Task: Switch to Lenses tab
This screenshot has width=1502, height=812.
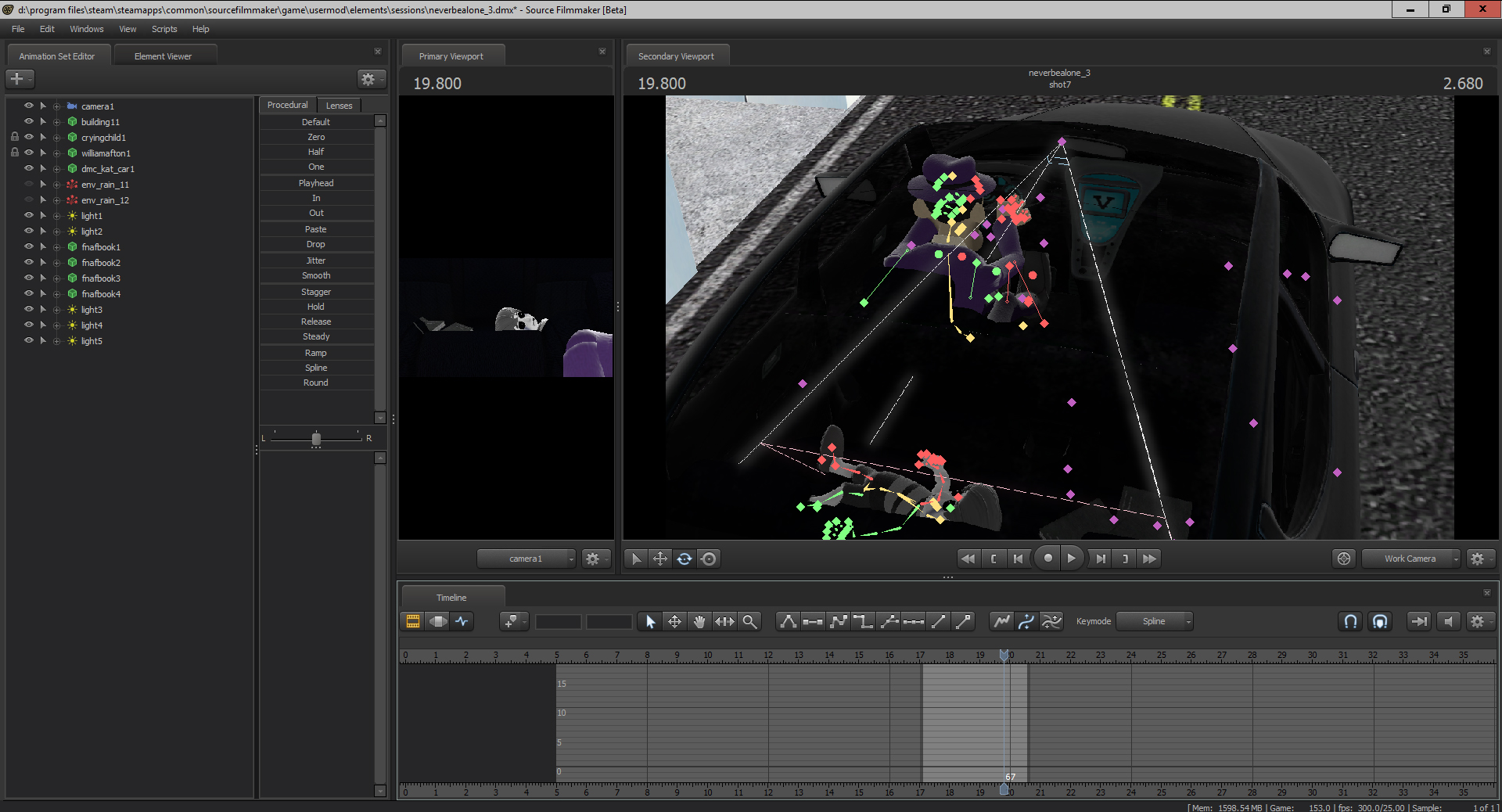Action: tap(339, 106)
